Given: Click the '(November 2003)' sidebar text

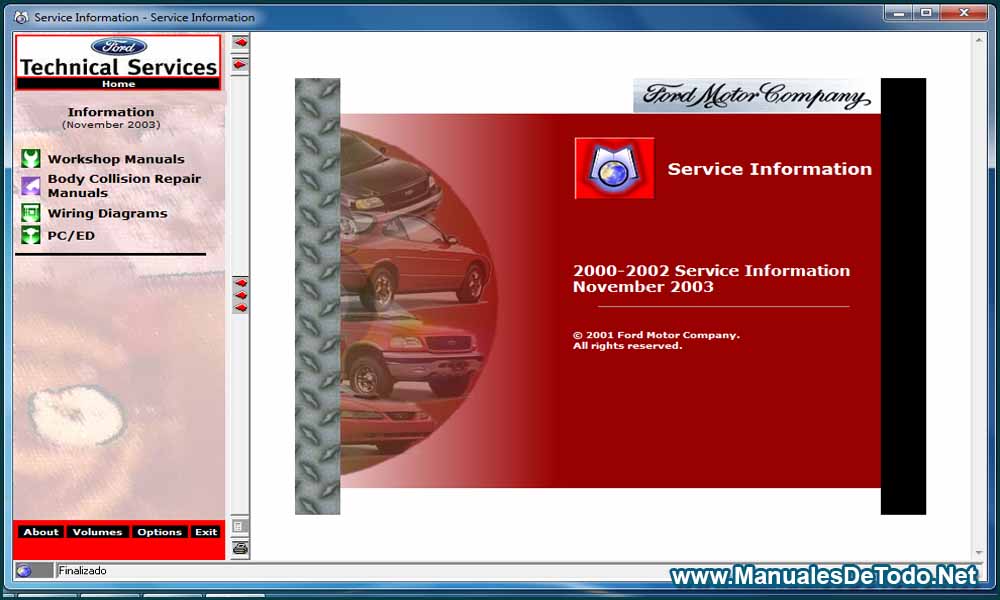Looking at the screenshot, I should tap(111, 125).
